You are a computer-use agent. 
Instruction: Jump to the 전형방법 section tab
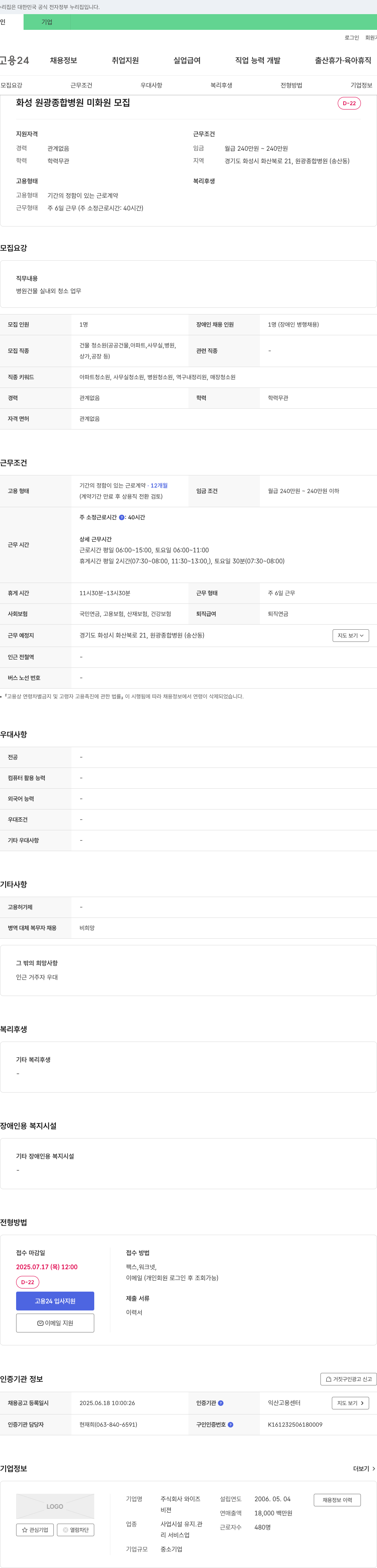click(292, 85)
